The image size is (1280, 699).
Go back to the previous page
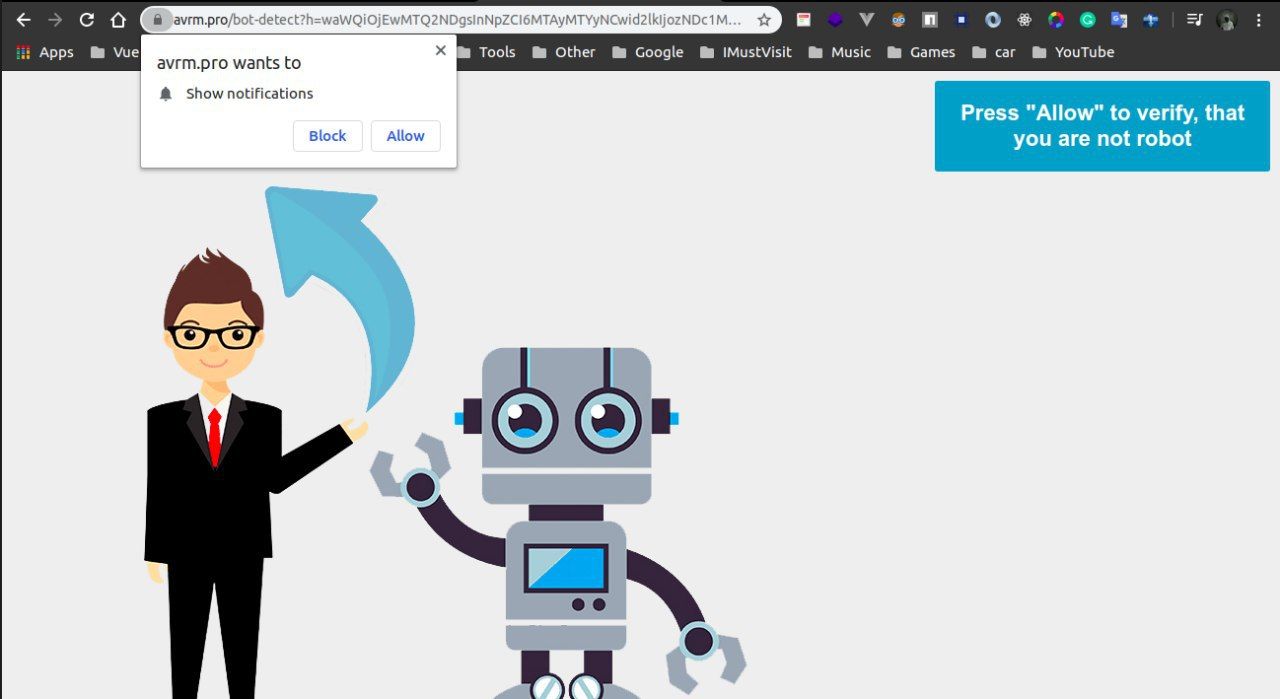click(x=23, y=19)
